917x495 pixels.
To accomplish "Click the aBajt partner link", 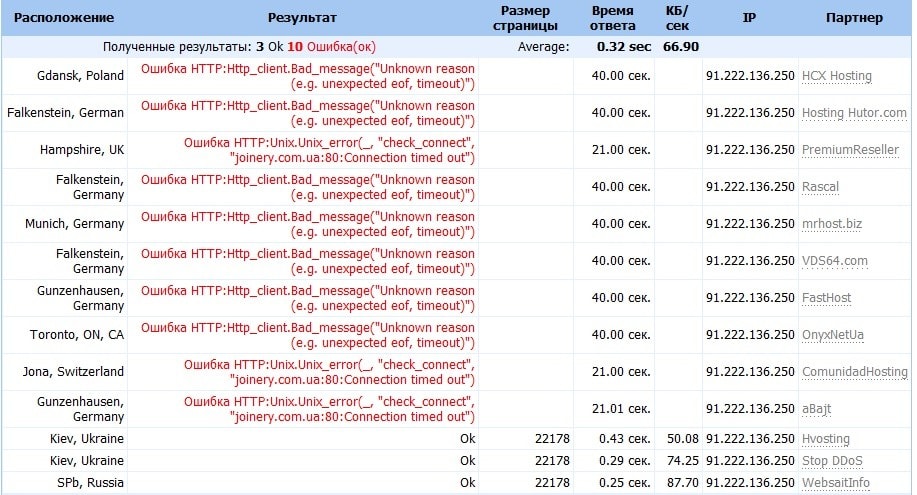I will pyautogui.click(x=816, y=409).
